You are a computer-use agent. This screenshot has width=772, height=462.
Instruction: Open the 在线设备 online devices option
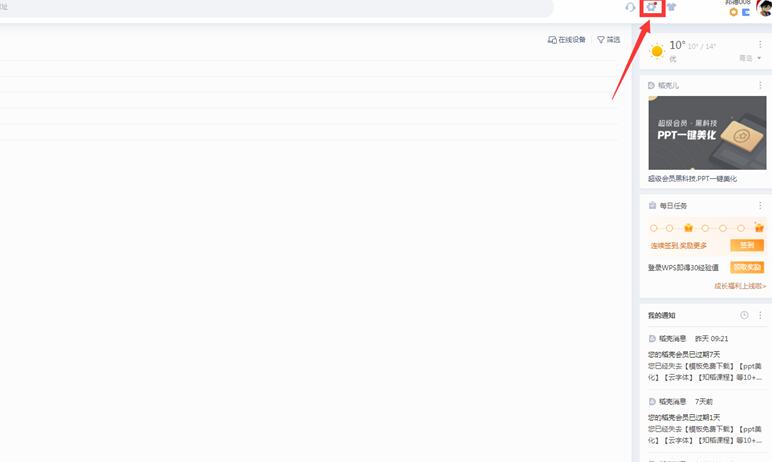coord(567,39)
